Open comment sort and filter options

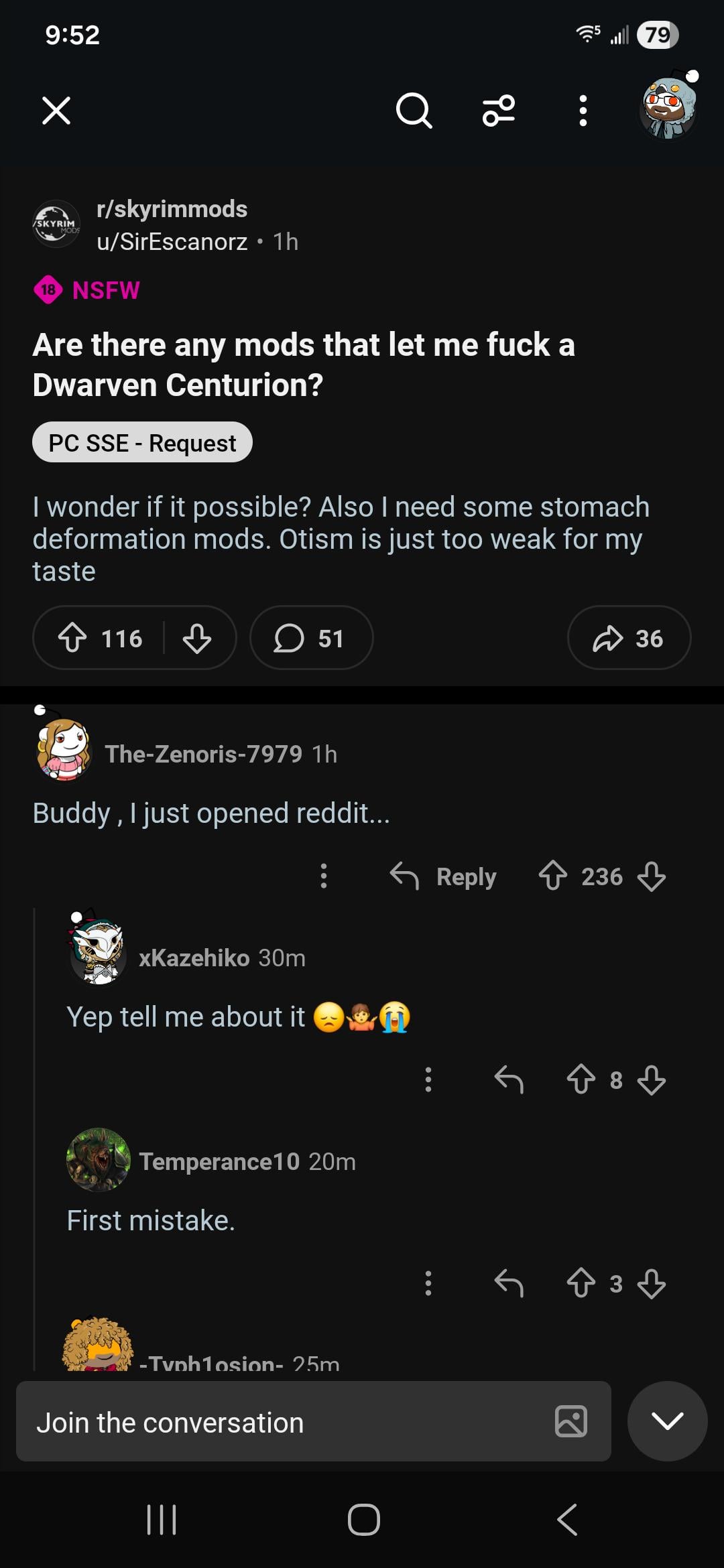click(499, 111)
